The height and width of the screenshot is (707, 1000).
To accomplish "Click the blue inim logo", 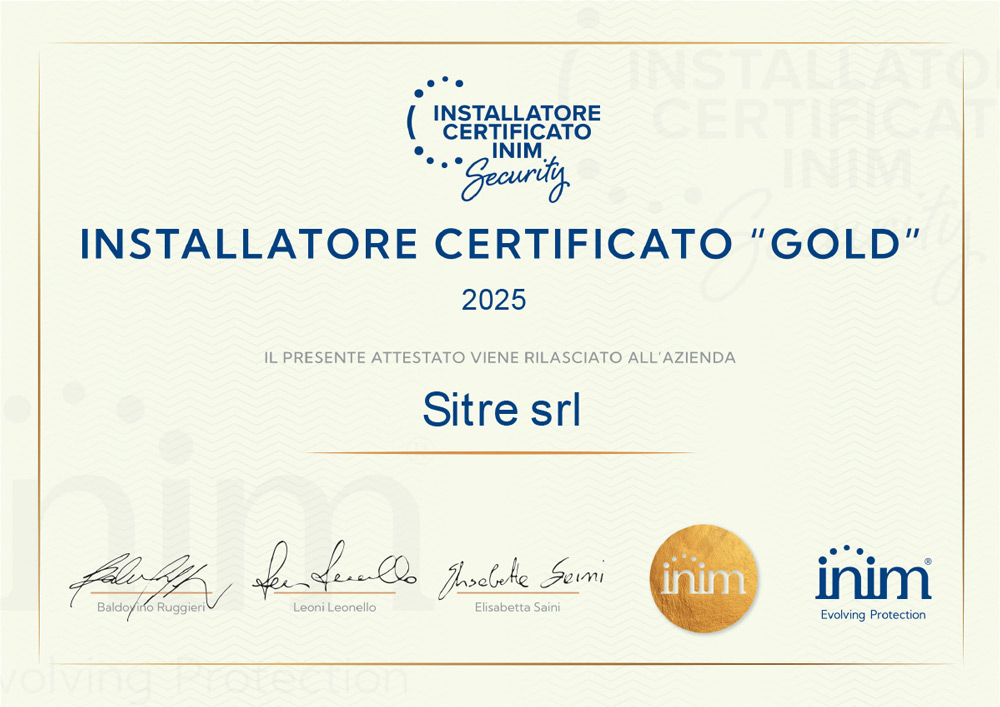I will pyautogui.click(x=873, y=576).
